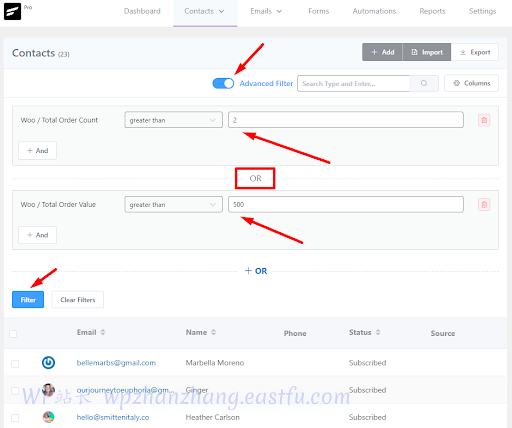Open the Forms menu item
Screen dimensions: 512x428
318,11
